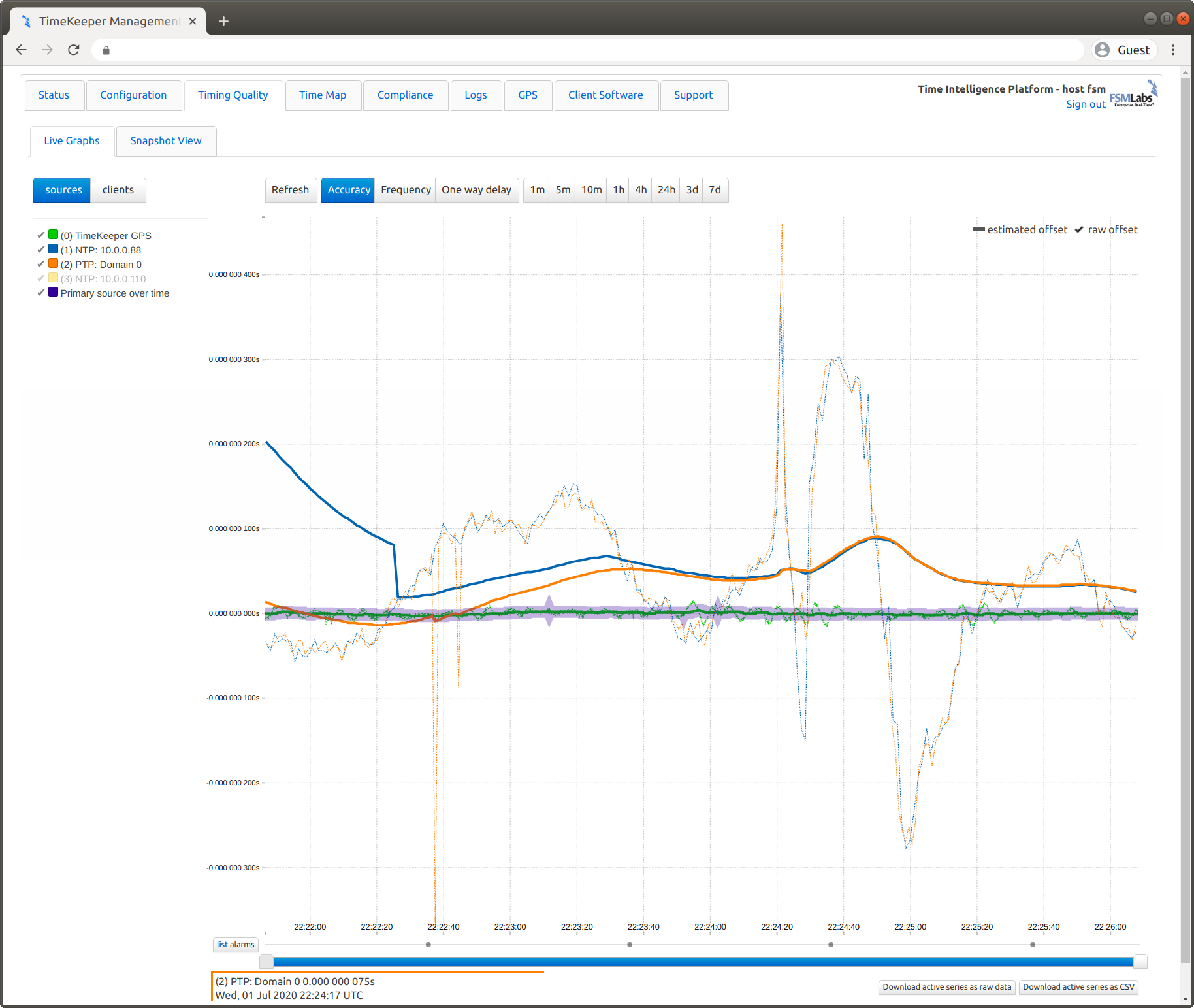Click the list alarms button
This screenshot has width=1194, height=1008.
click(236, 945)
